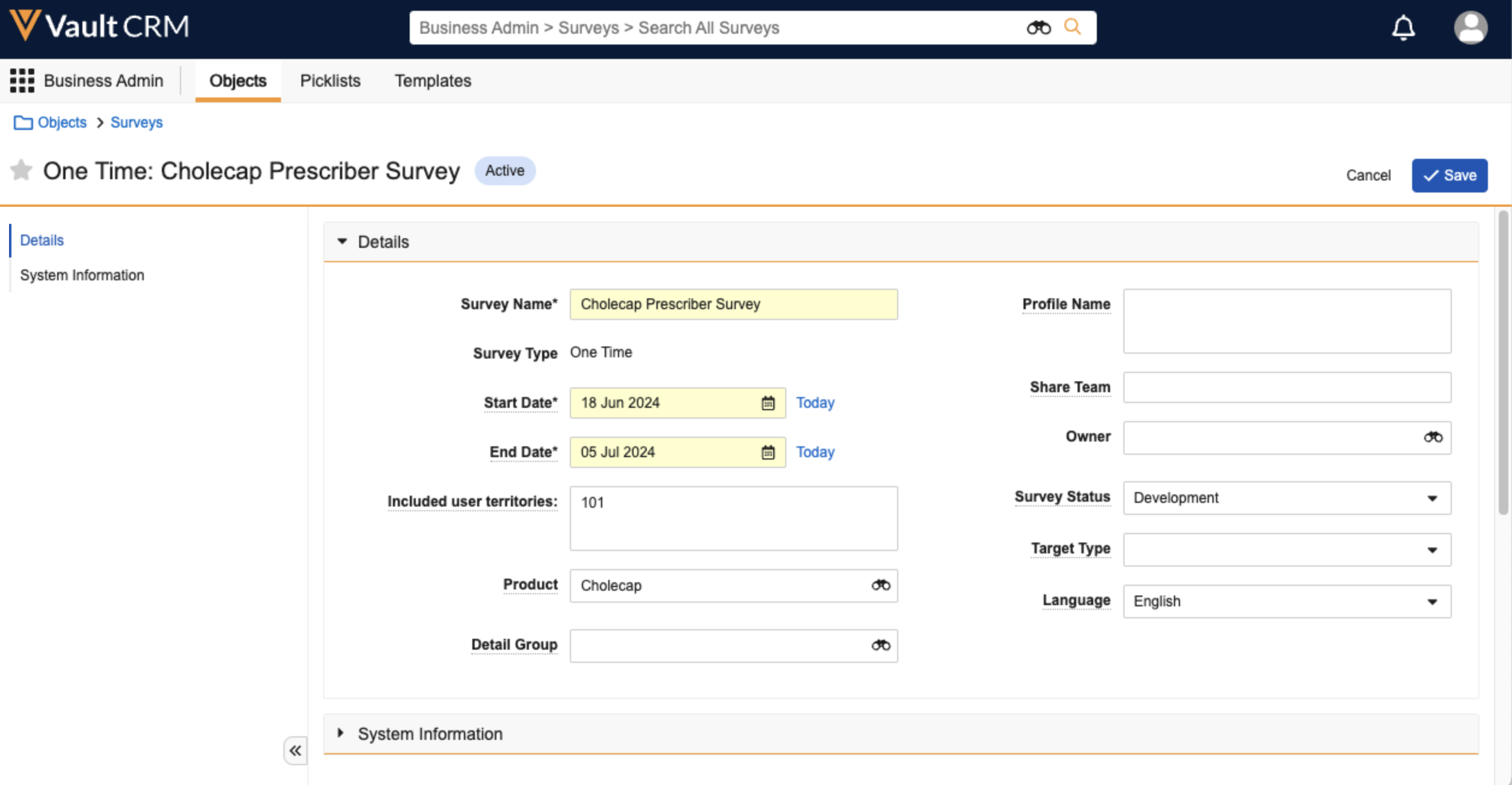The image size is (1512, 785).
Task: Click the binoculars icon in the search bar
Action: tap(1038, 28)
